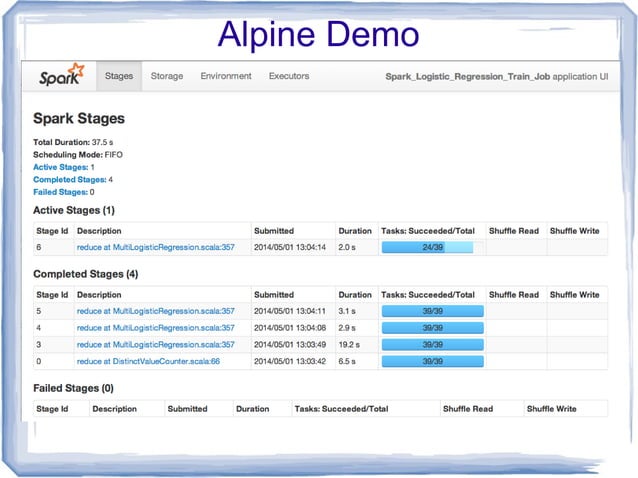Click Shuffle Write header in Failed Stages table
Image resolution: width=638 pixels, height=478 pixels.
coord(554,409)
